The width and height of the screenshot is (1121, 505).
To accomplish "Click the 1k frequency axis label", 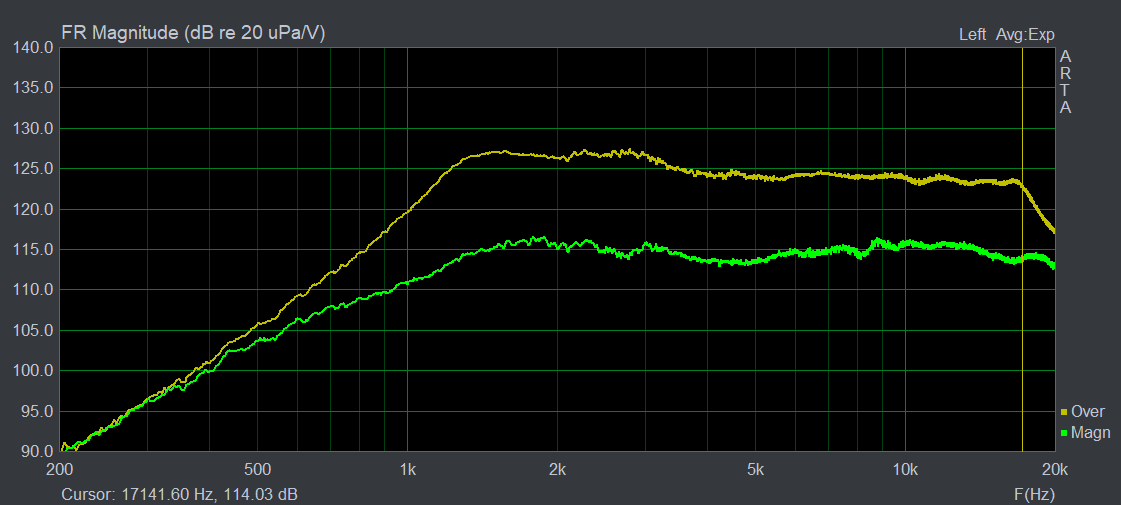I will (407, 470).
